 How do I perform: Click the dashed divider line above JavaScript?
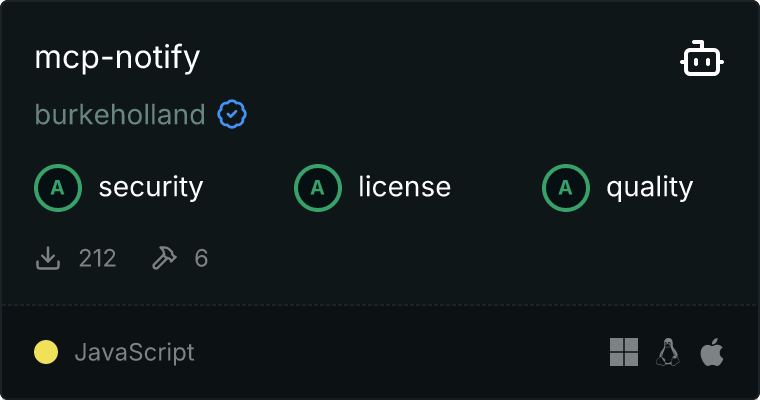click(x=380, y=305)
